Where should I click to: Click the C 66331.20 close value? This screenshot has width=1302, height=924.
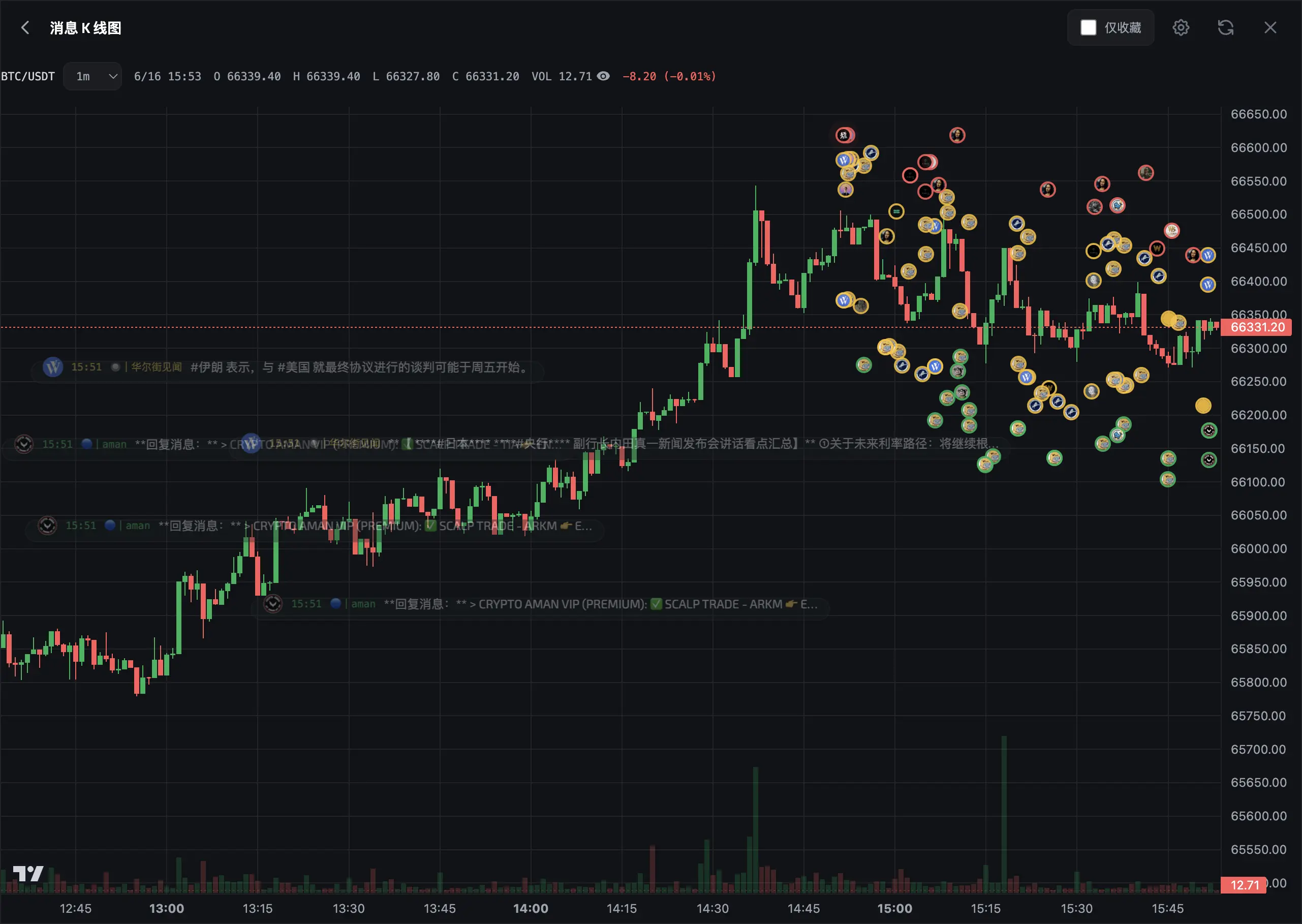point(486,76)
